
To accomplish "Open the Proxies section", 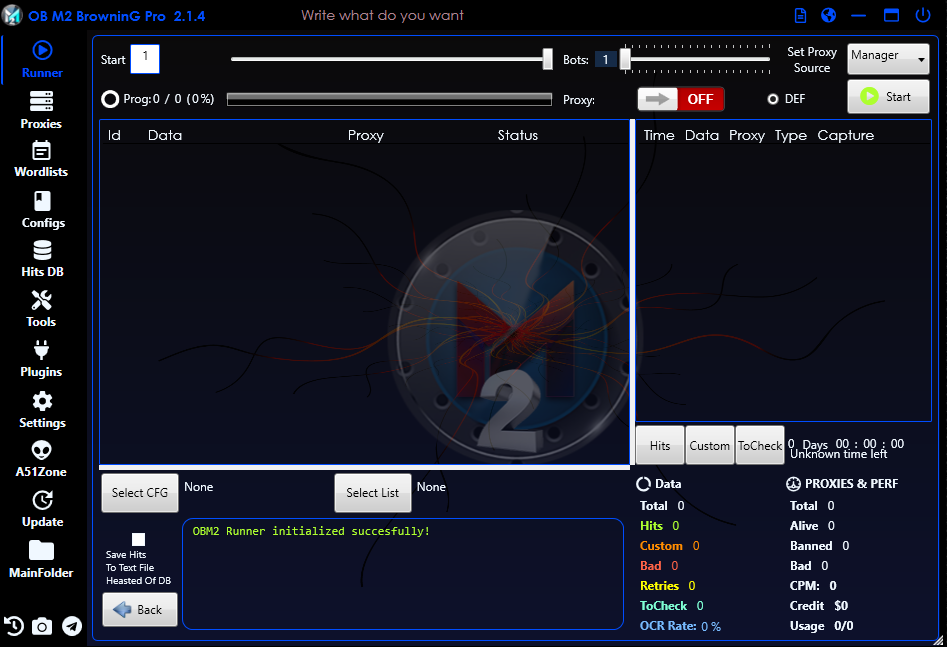I will pos(41,110).
